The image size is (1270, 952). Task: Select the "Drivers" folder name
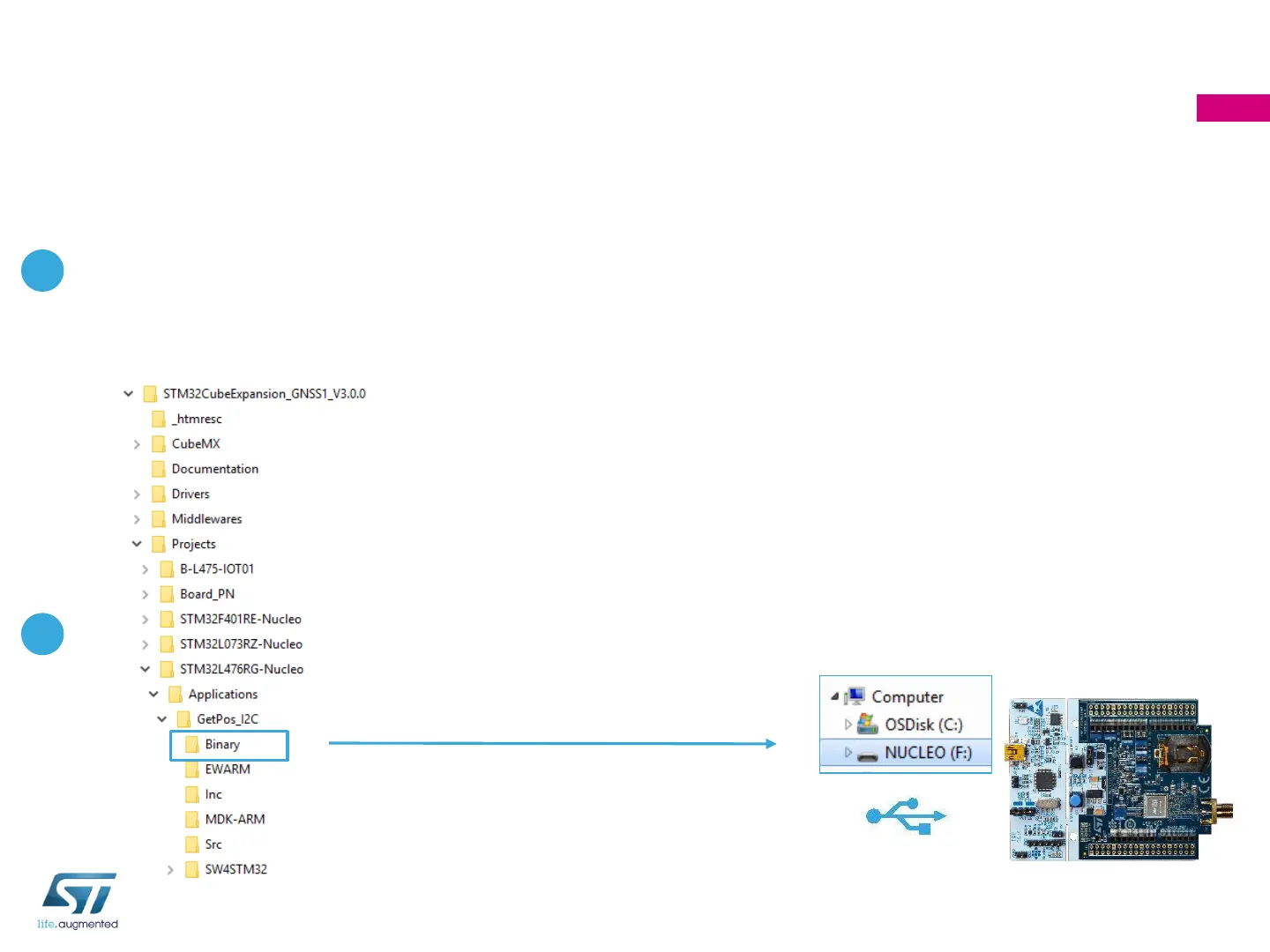190,495
